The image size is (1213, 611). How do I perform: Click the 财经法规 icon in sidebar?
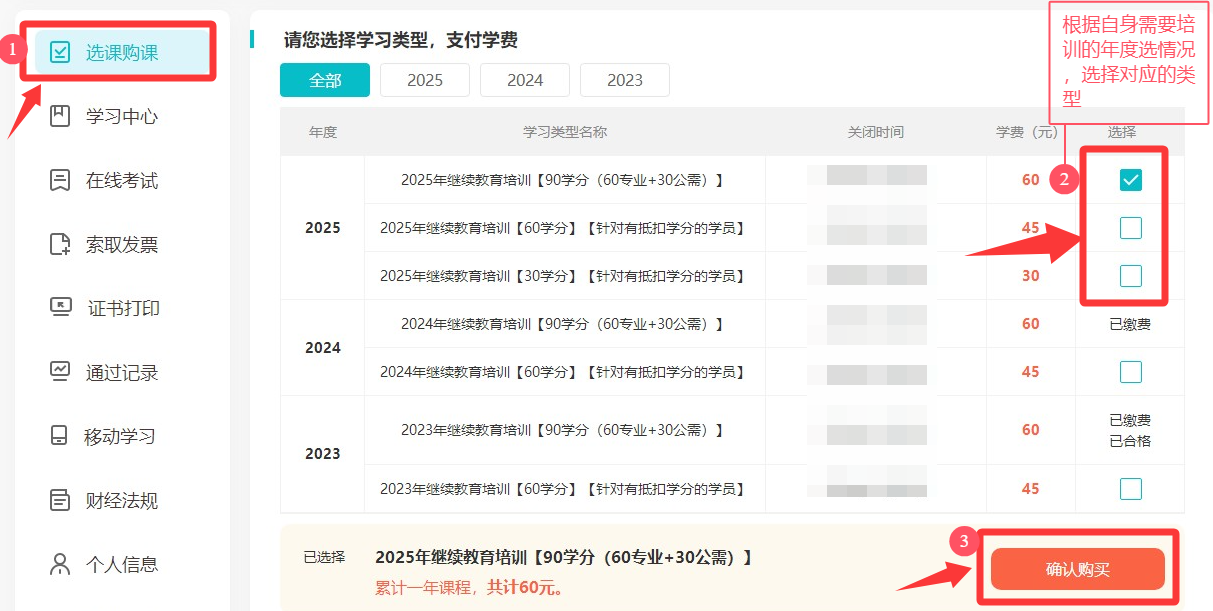coord(60,500)
